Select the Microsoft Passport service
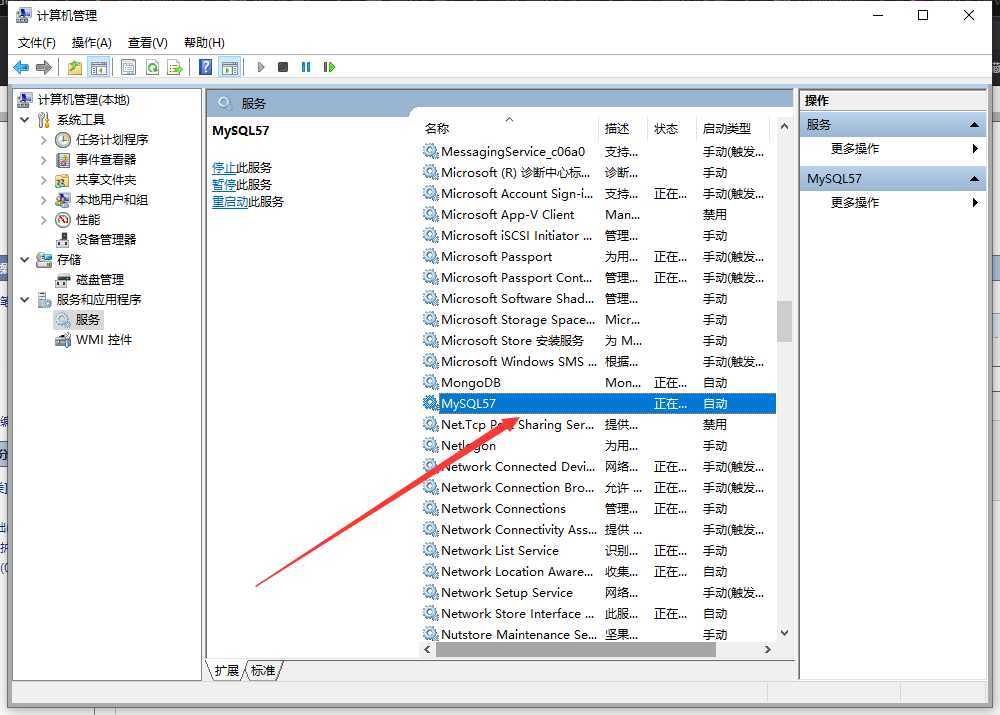The height and width of the screenshot is (715, 1000). pos(598,256)
